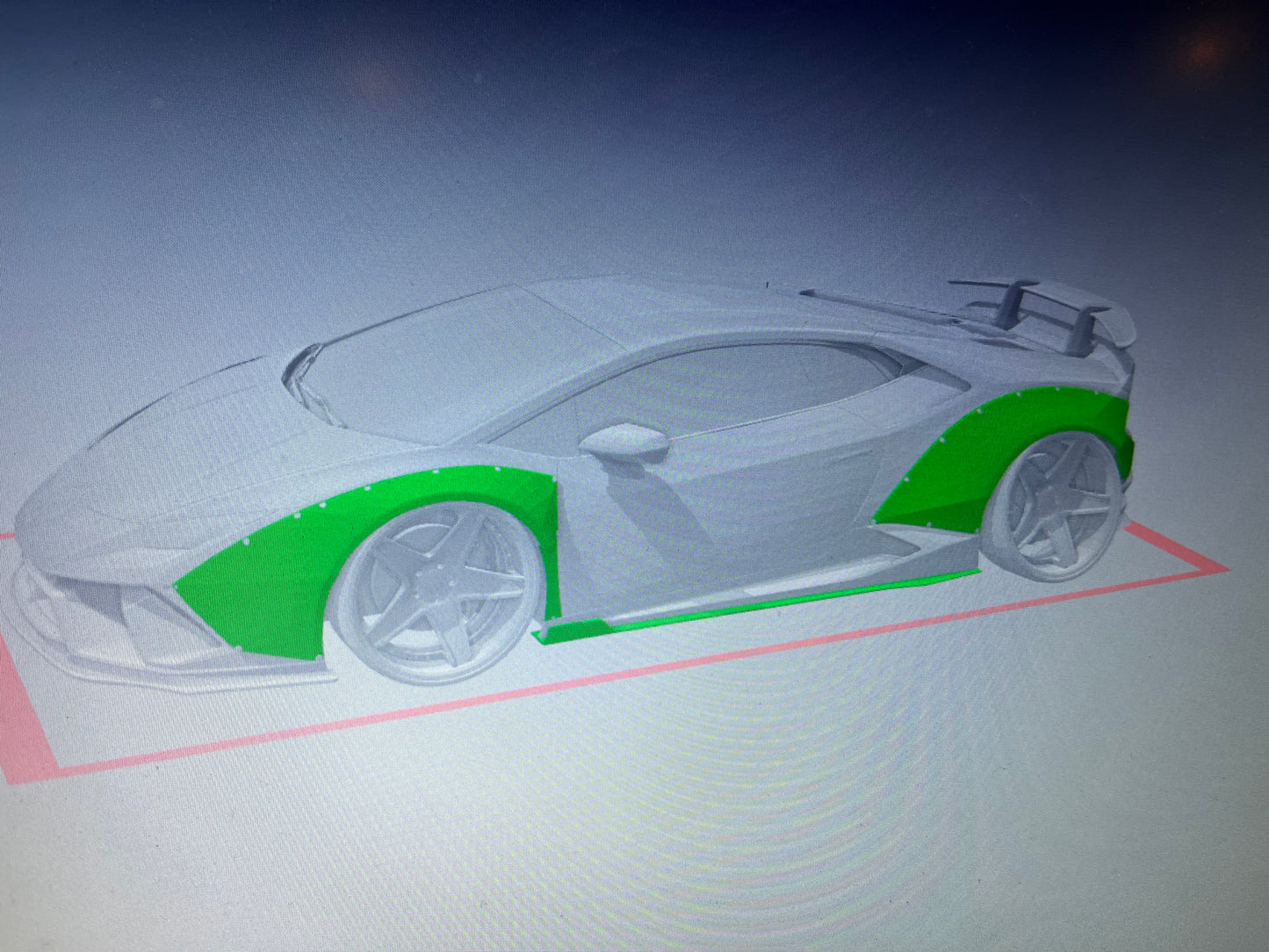Click the red boundary's far right corner
Image resolution: width=1269 pixels, height=952 pixels.
[1223, 569]
